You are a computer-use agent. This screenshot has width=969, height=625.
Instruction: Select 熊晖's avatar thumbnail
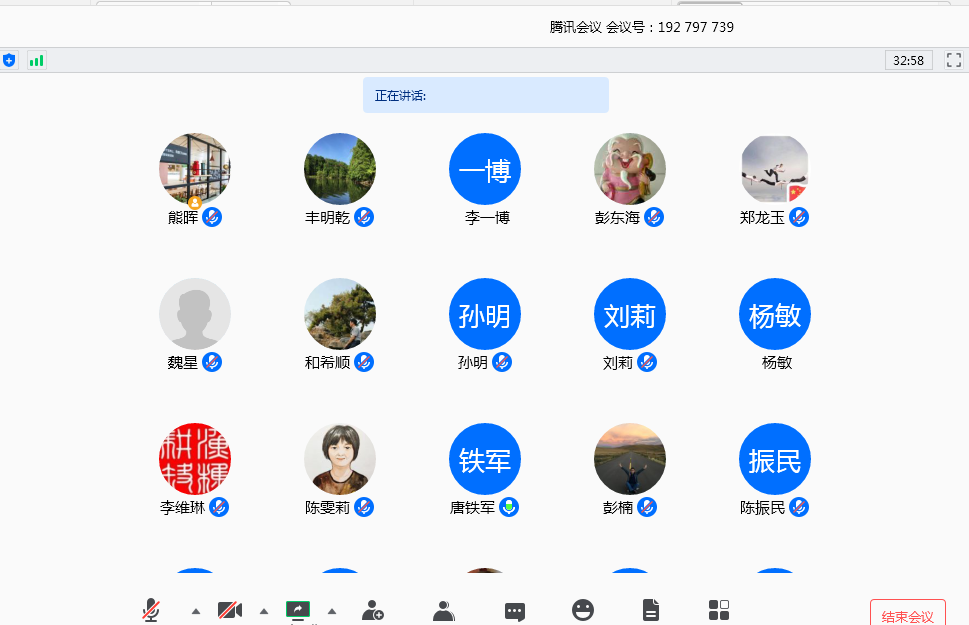pos(195,169)
